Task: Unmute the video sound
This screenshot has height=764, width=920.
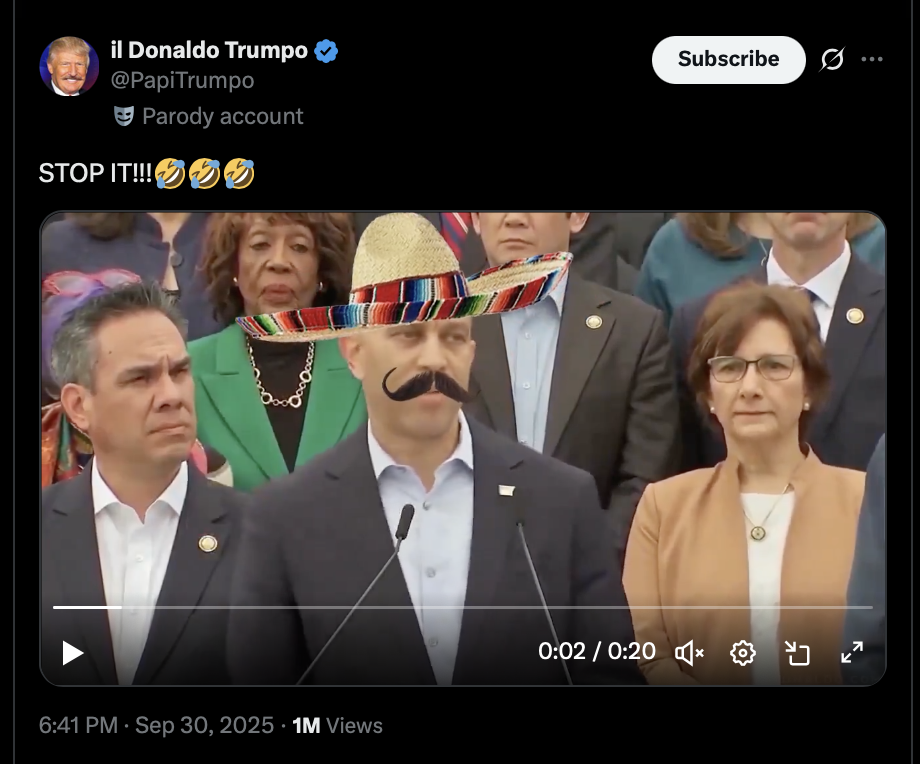Action: [x=689, y=653]
